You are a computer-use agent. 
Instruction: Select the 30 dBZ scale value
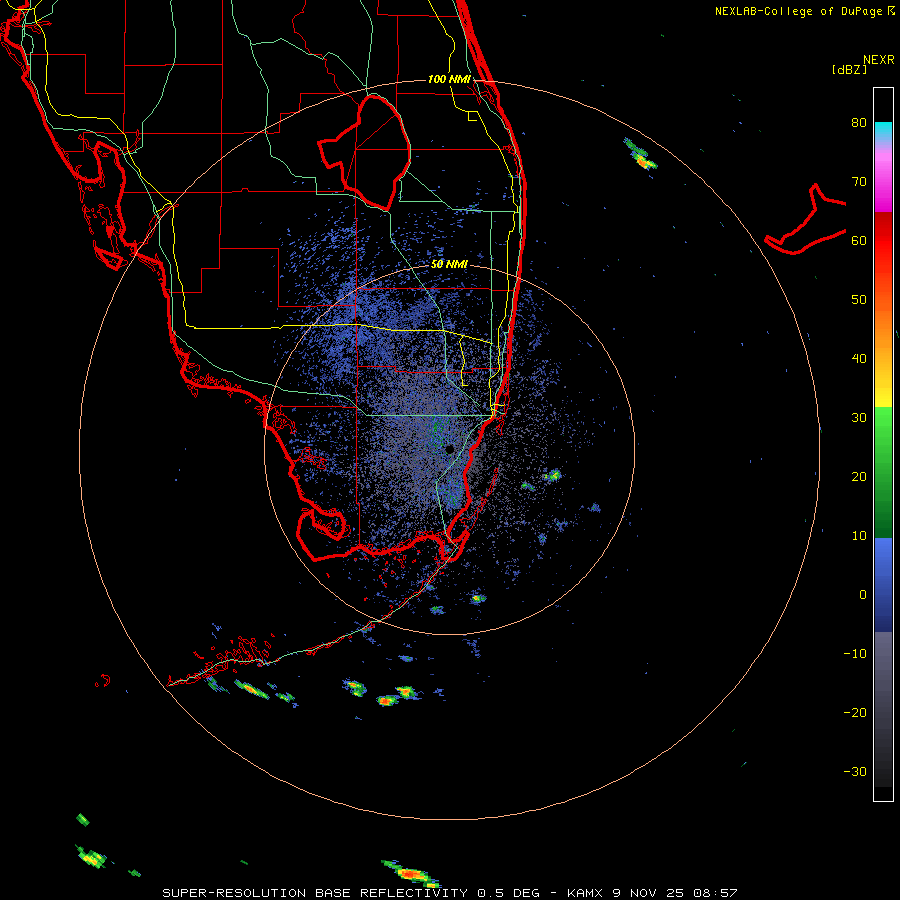pyautogui.click(x=859, y=418)
